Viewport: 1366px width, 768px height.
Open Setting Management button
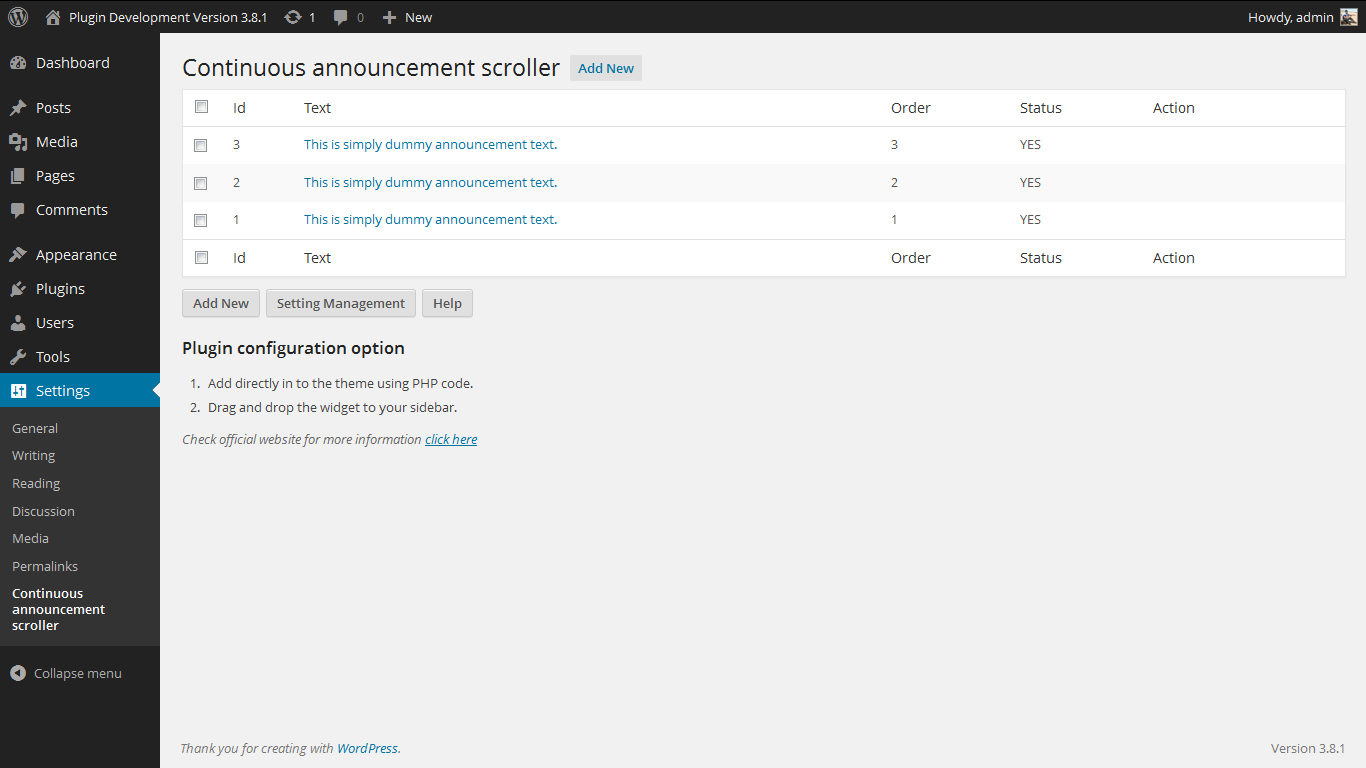341,303
